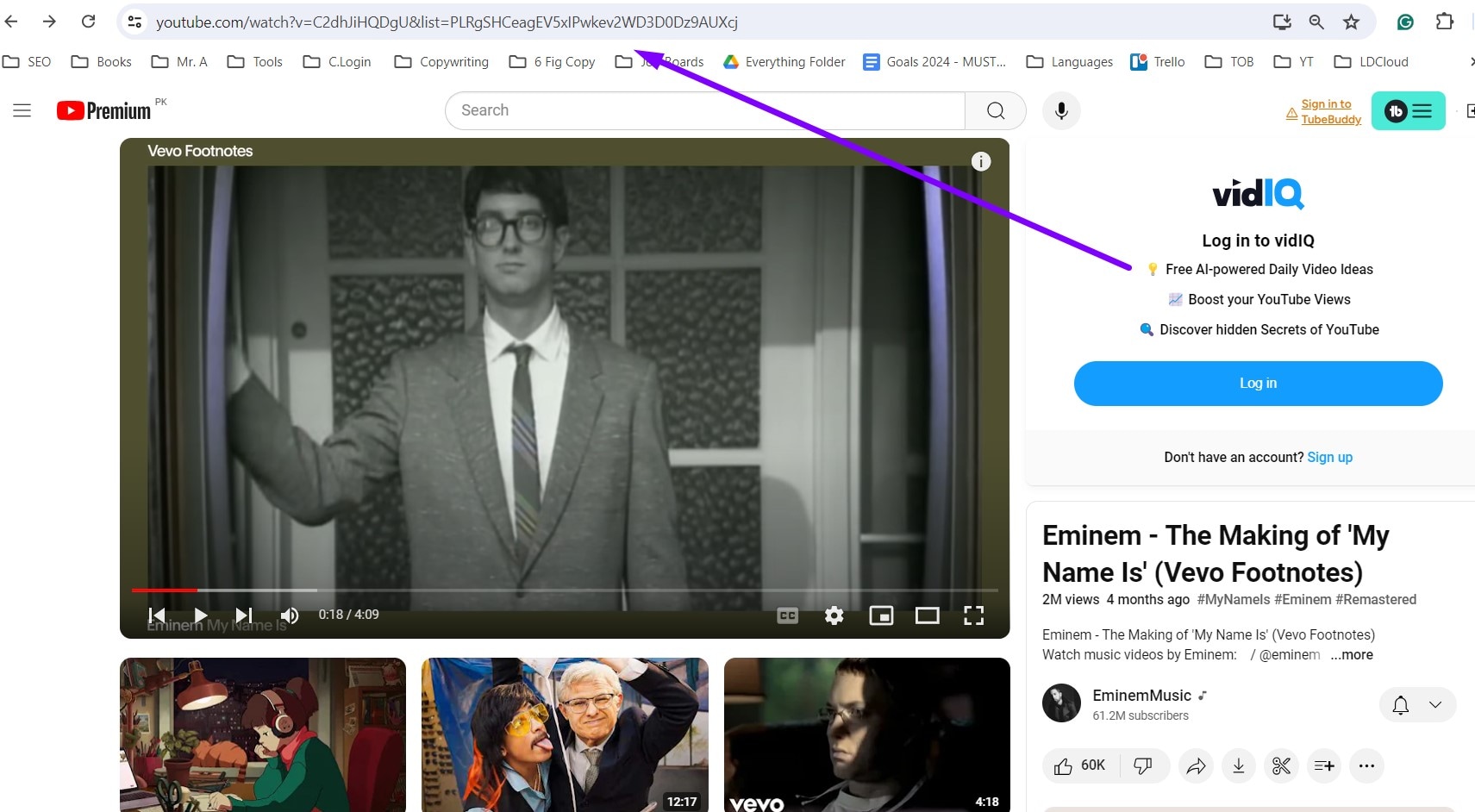1475x812 pixels.
Task: Save video to playlist icon
Action: tap(1324, 765)
